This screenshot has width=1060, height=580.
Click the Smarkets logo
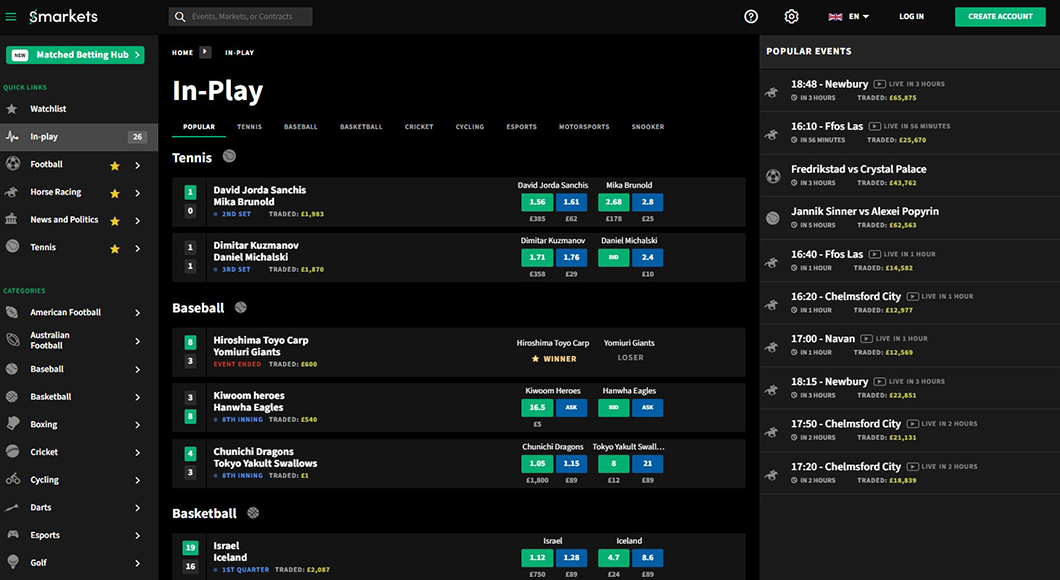[x=64, y=17]
